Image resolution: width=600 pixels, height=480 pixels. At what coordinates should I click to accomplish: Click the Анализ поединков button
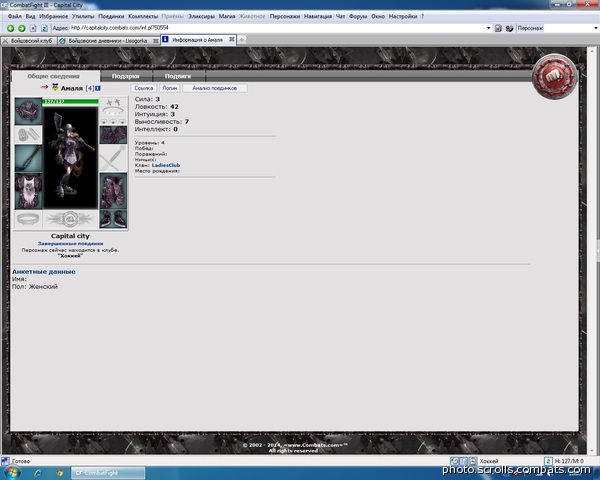(x=215, y=88)
